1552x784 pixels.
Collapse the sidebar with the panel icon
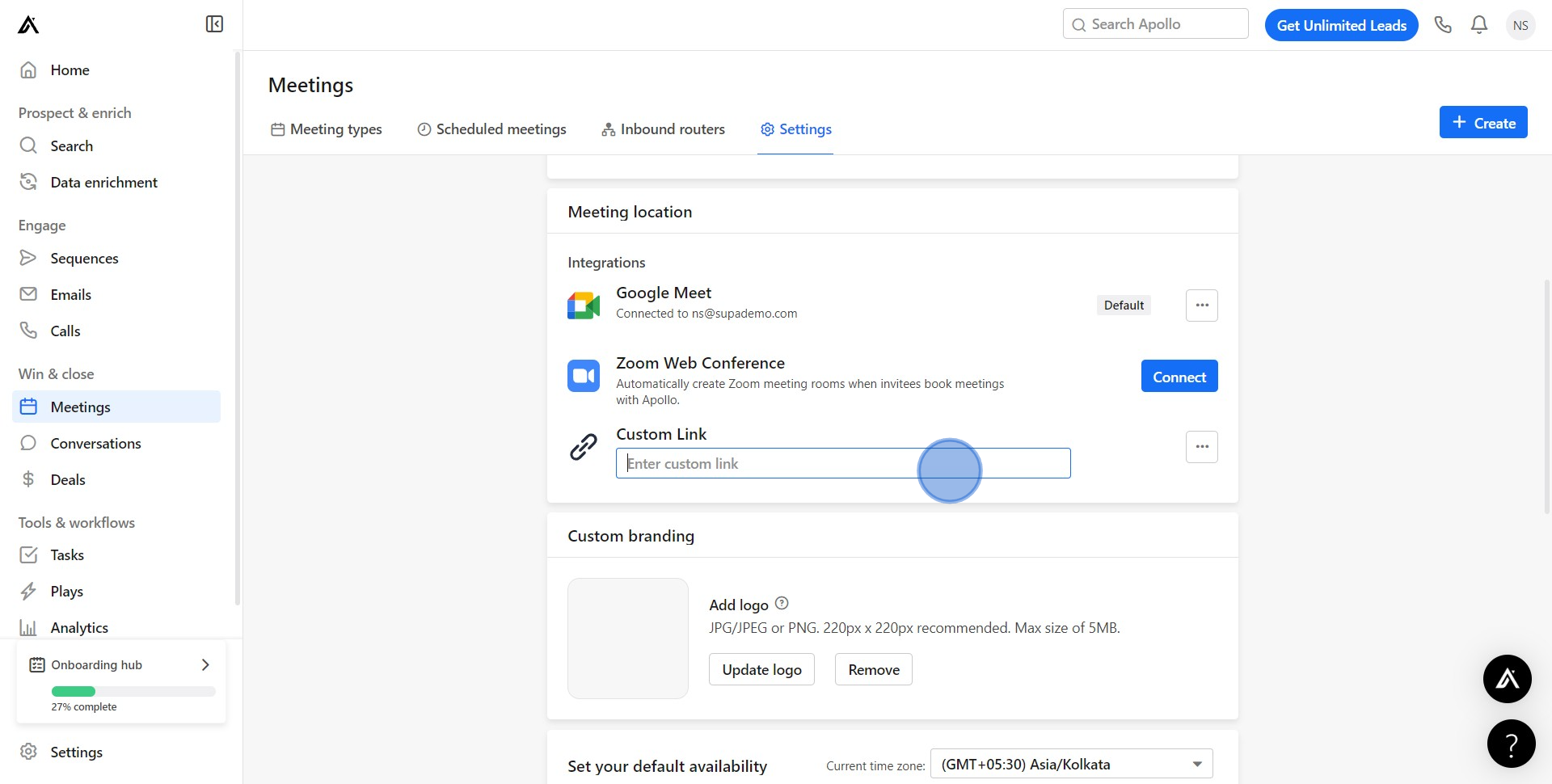[x=214, y=24]
